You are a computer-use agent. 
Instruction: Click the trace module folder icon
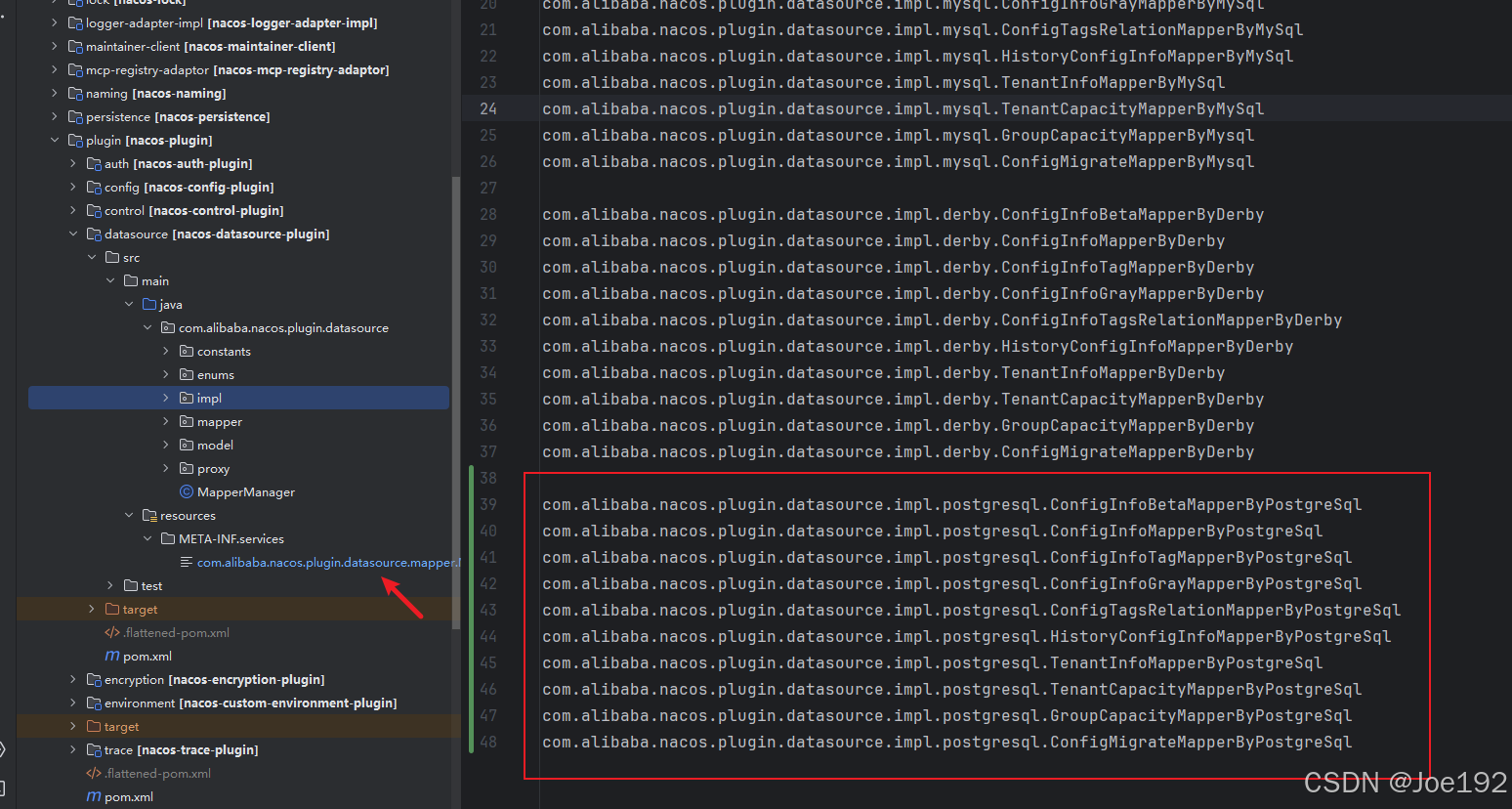94,749
